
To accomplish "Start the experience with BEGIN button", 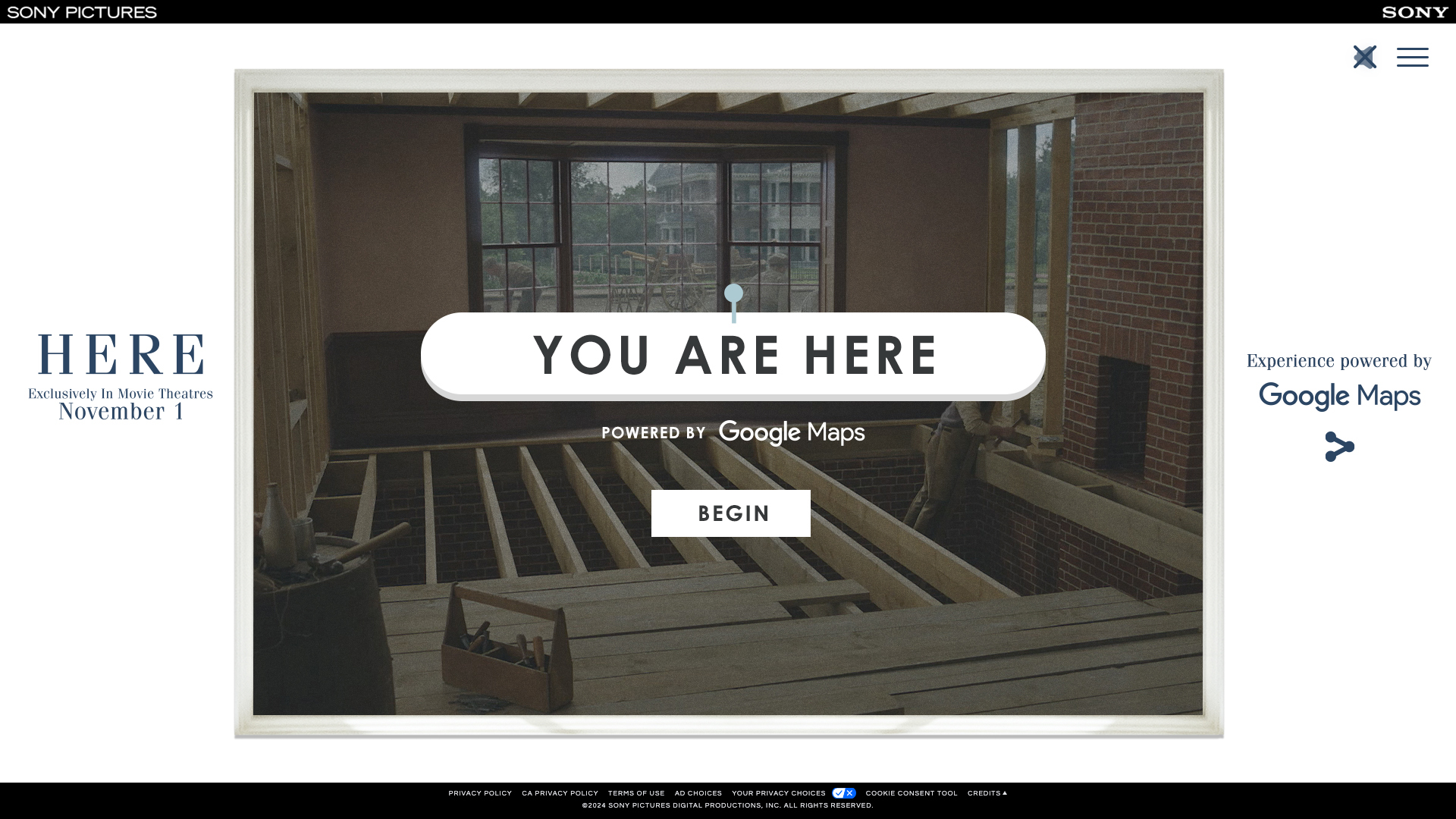I will click(x=730, y=513).
